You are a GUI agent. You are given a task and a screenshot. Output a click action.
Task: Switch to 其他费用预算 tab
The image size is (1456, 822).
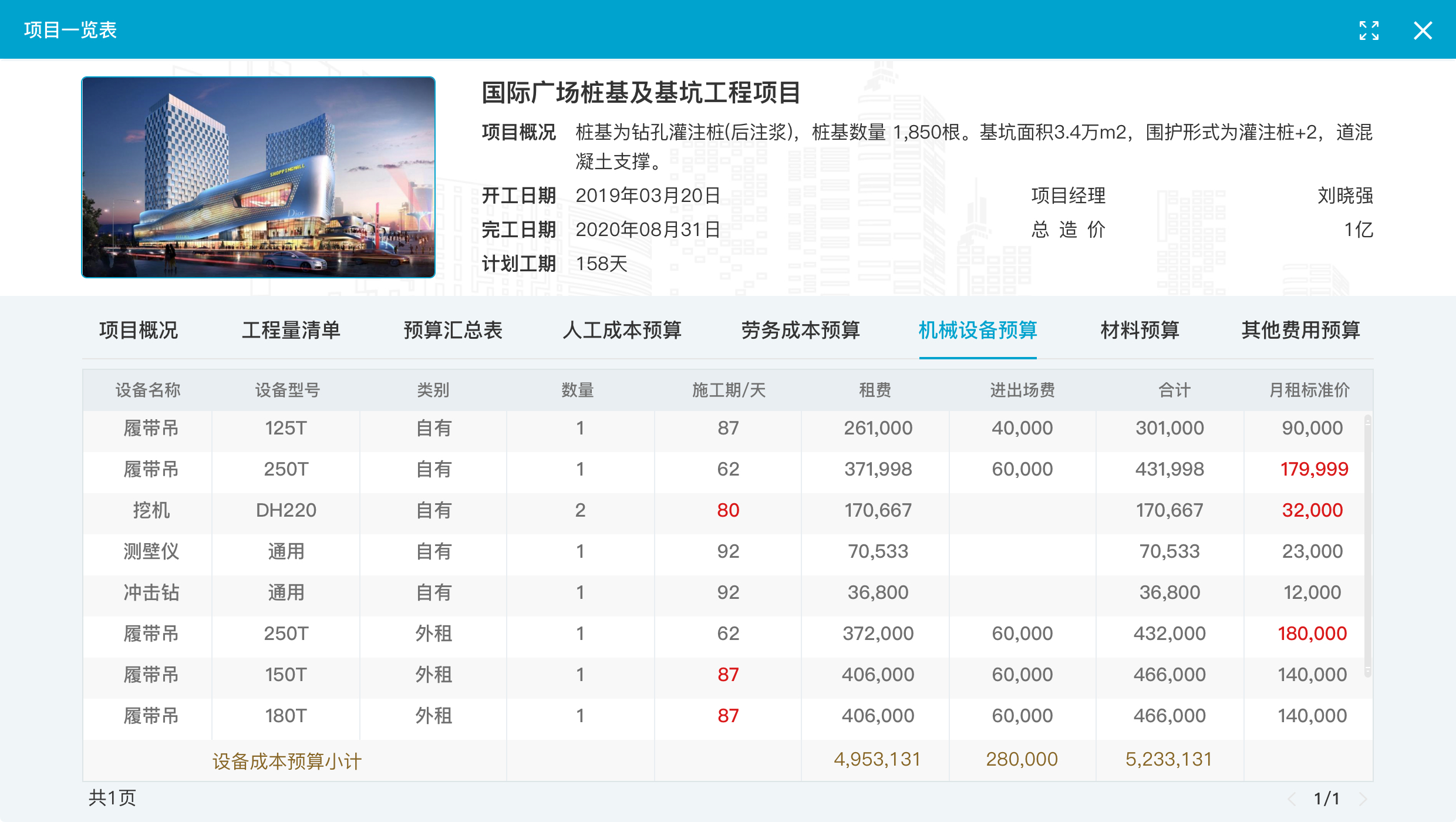pyautogui.click(x=1301, y=330)
